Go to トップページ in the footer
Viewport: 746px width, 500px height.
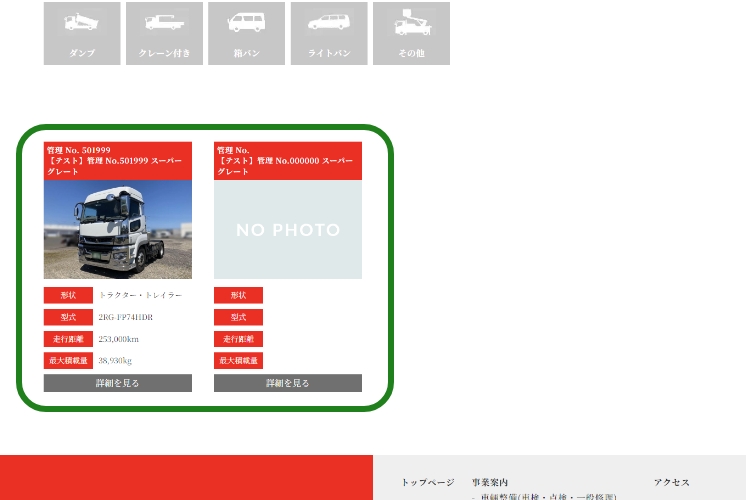click(x=428, y=482)
